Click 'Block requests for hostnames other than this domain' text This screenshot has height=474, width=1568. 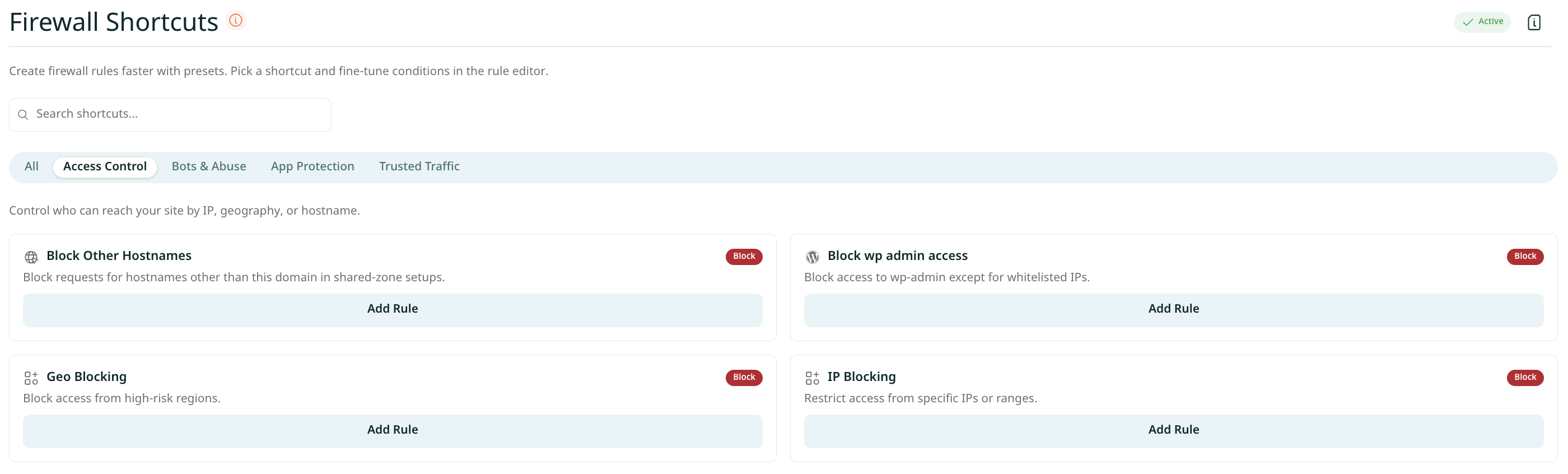pos(234,277)
